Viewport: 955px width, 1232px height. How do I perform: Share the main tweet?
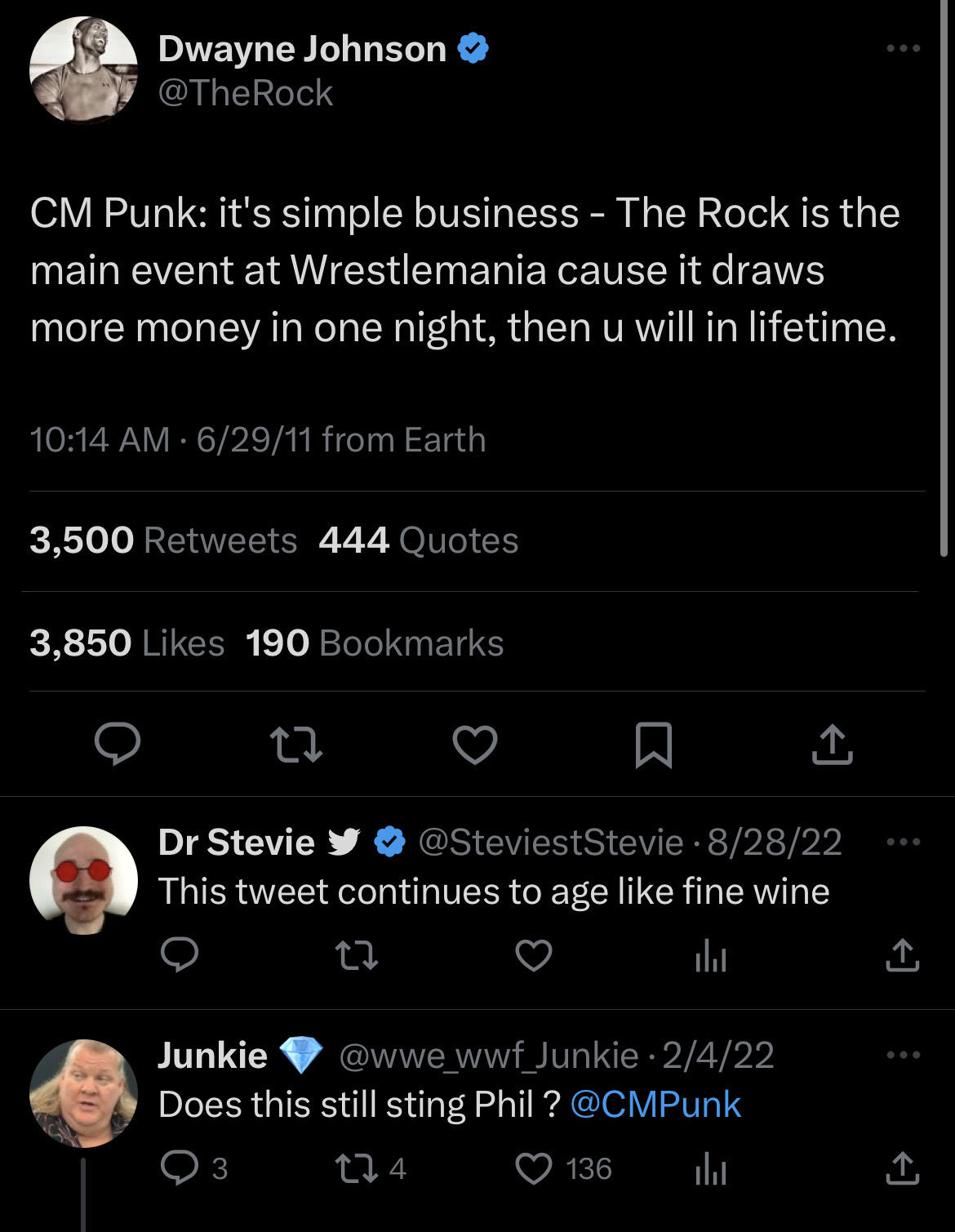pos(832,744)
